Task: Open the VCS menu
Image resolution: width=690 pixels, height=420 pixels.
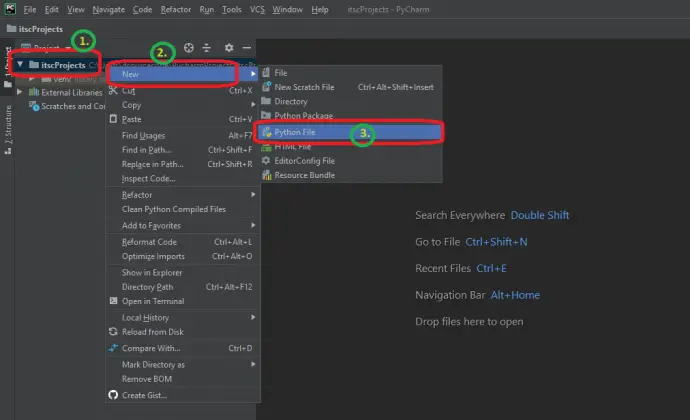Action: [257, 9]
